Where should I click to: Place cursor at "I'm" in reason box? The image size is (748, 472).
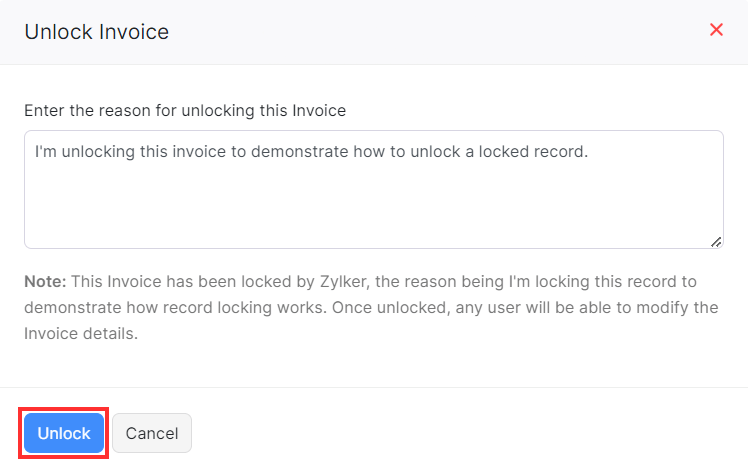coord(46,153)
